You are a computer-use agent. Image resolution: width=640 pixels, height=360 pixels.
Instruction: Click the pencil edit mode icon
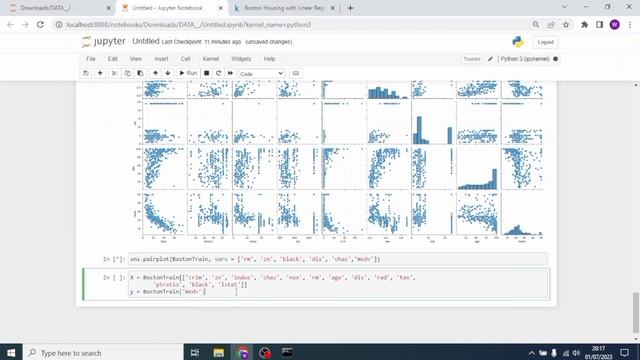click(491, 59)
